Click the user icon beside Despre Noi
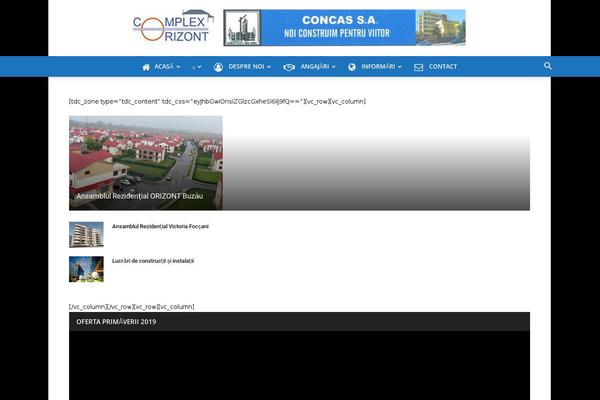This screenshot has height=400, width=600. 218,67
